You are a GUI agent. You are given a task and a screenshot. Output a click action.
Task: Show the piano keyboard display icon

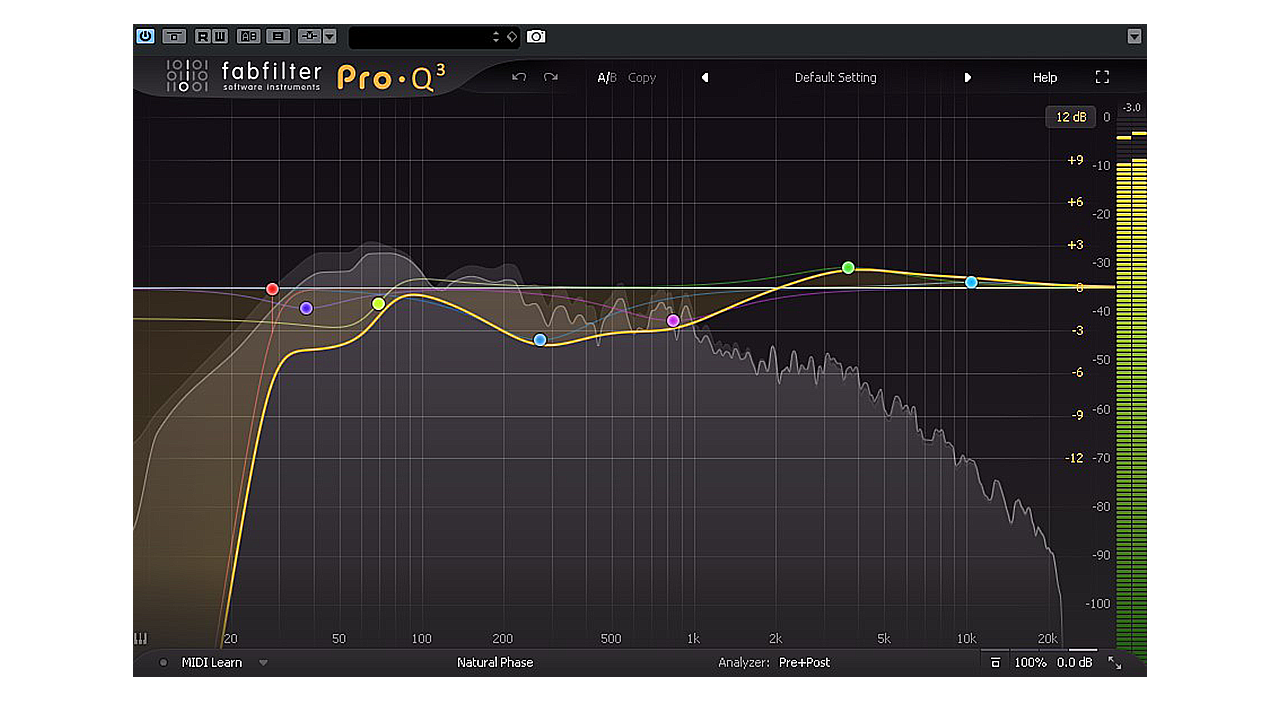click(x=140, y=638)
